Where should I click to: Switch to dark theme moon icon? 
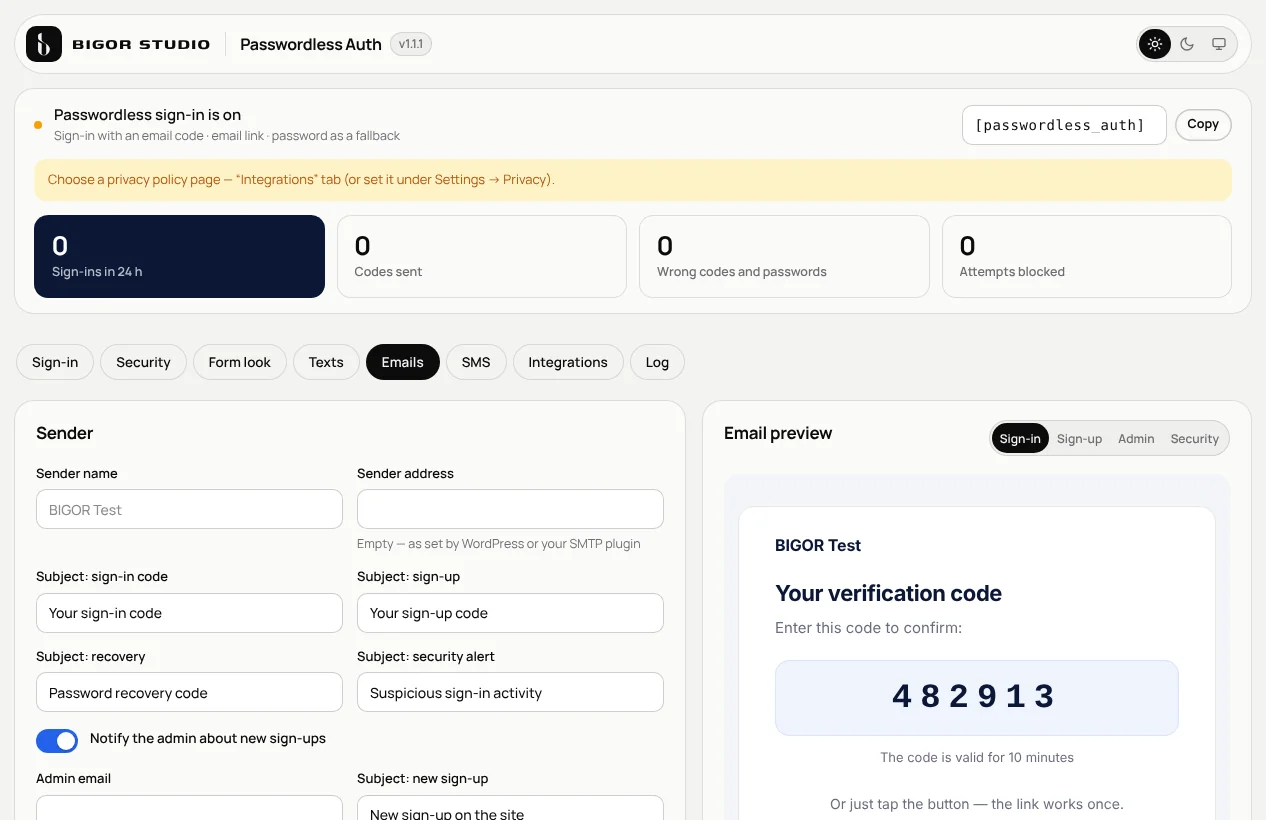click(1187, 44)
